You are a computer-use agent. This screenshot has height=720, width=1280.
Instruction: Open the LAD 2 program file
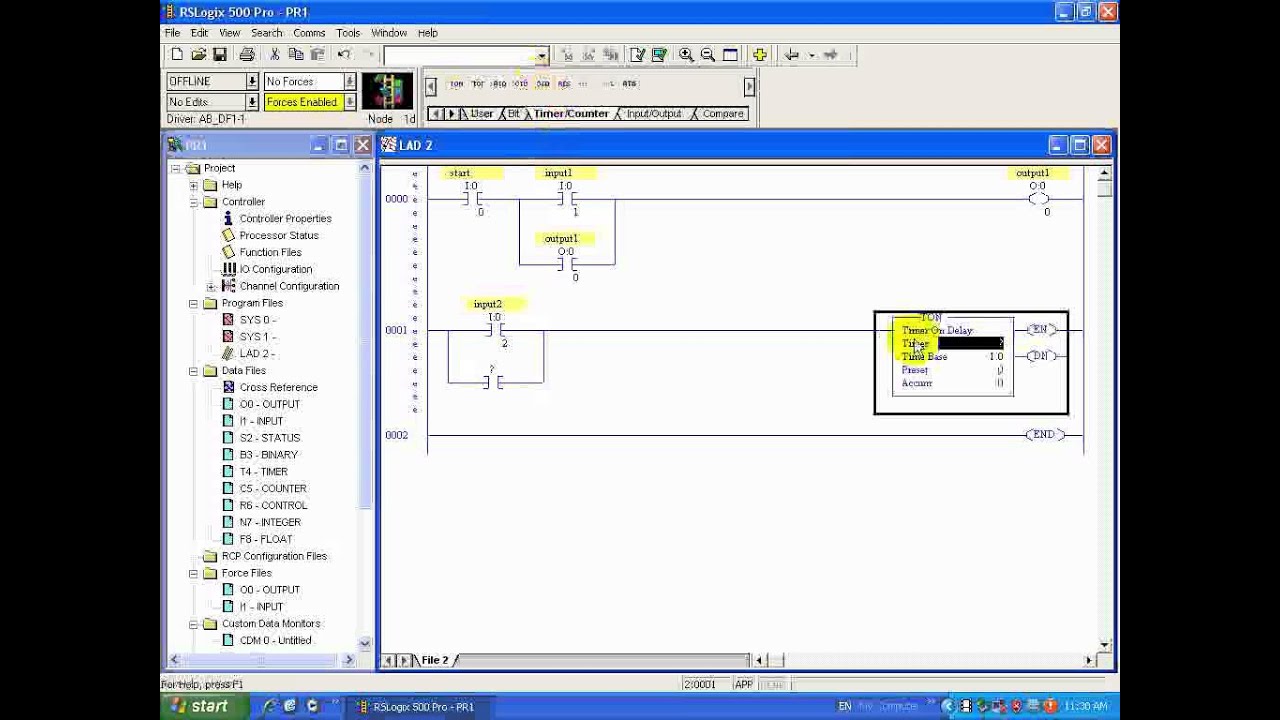(x=256, y=353)
